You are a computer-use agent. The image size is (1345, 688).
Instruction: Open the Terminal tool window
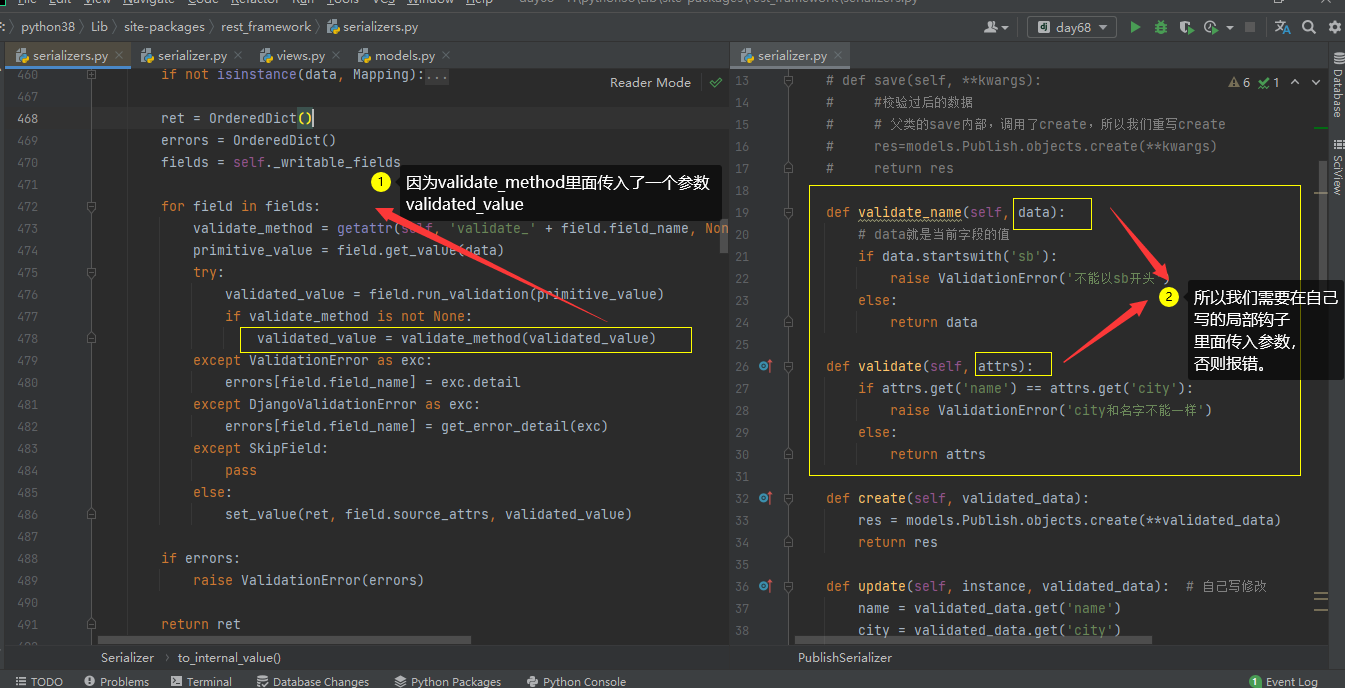coord(201,681)
